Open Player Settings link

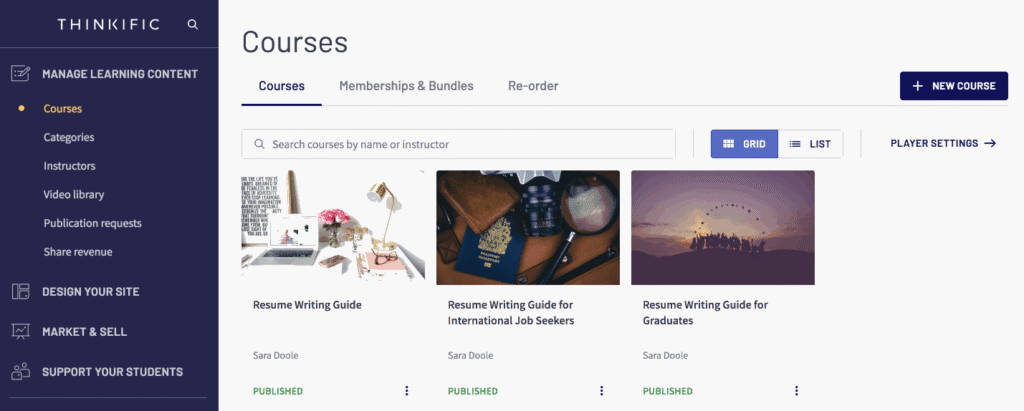tap(943, 144)
